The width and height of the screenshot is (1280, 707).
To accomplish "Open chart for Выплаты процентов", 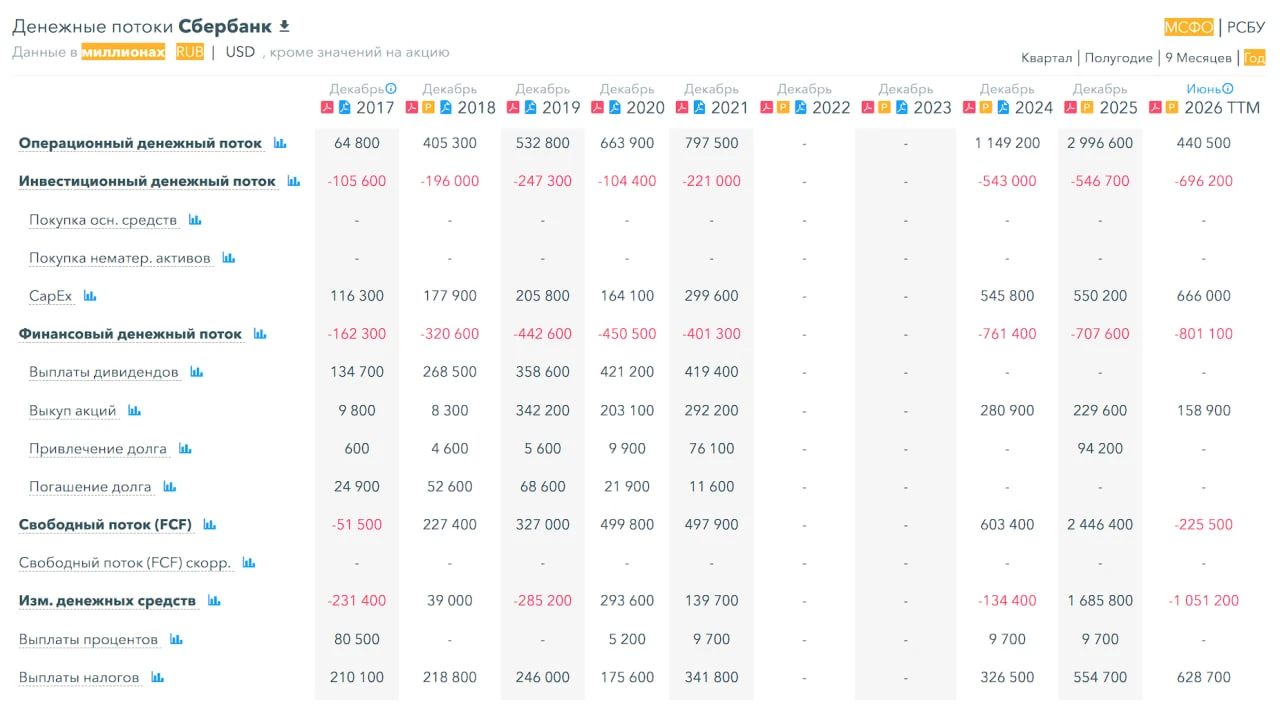I will tap(176, 638).
